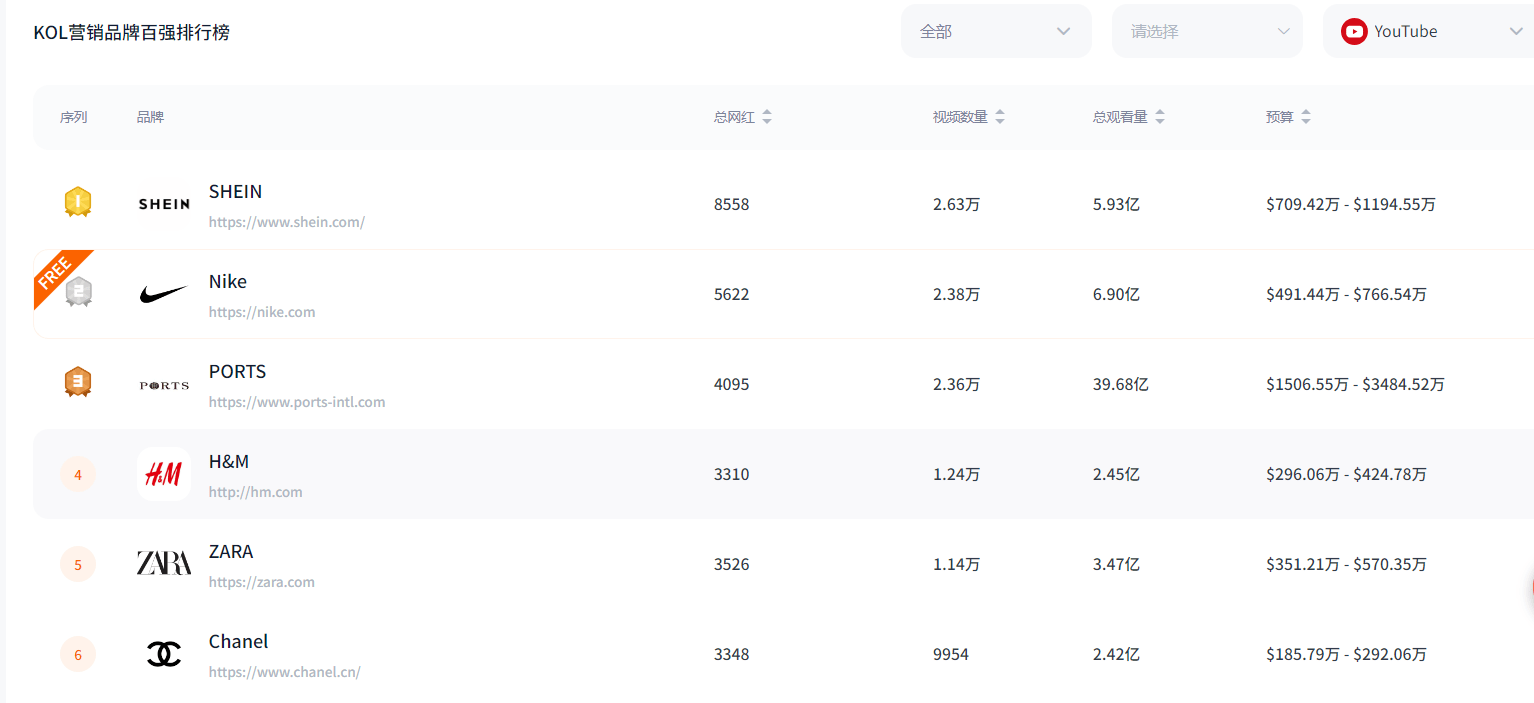The width and height of the screenshot is (1534, 703).
Task: Open the https://www.chanel.cn/ link
Action: pos(284,672)
